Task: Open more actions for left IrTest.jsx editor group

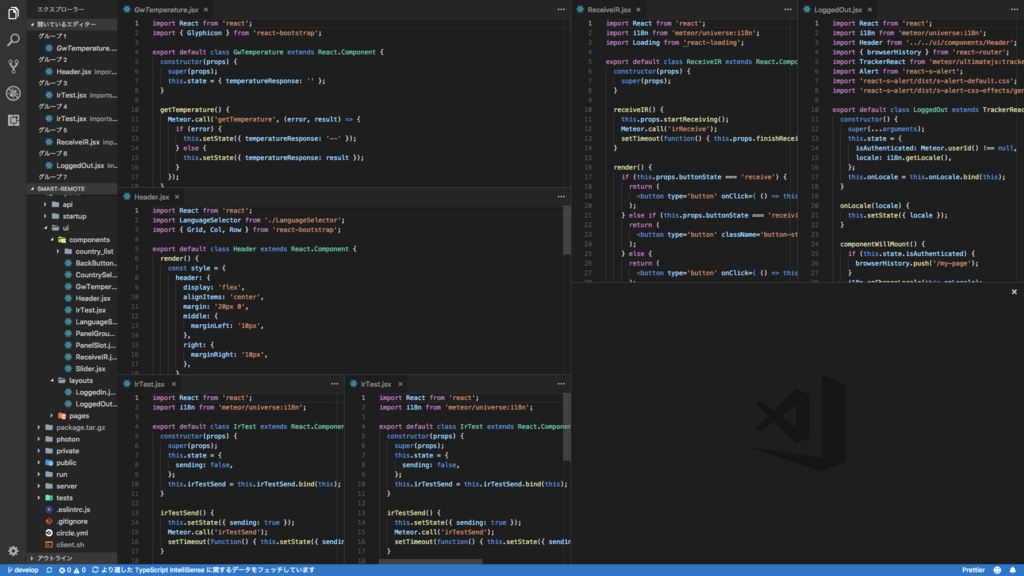Action: pyautogui.click(x=334, y=384)
